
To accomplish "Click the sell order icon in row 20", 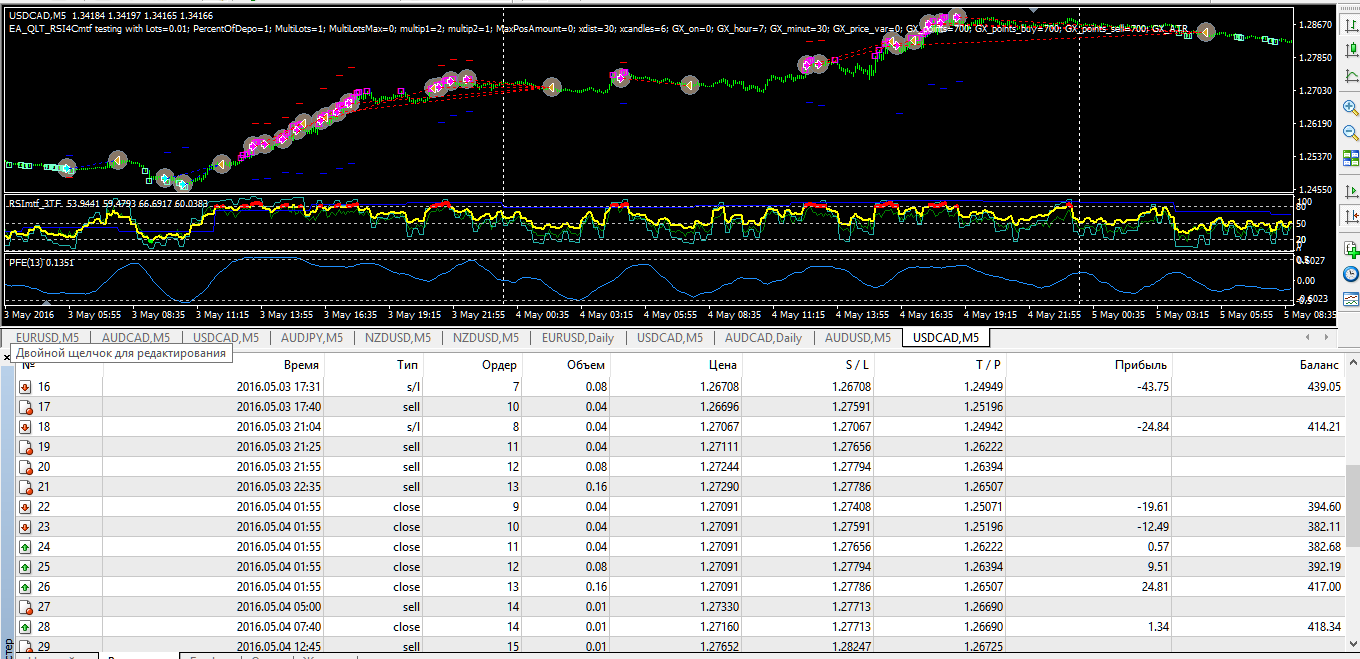I will [x=27, y=467].
